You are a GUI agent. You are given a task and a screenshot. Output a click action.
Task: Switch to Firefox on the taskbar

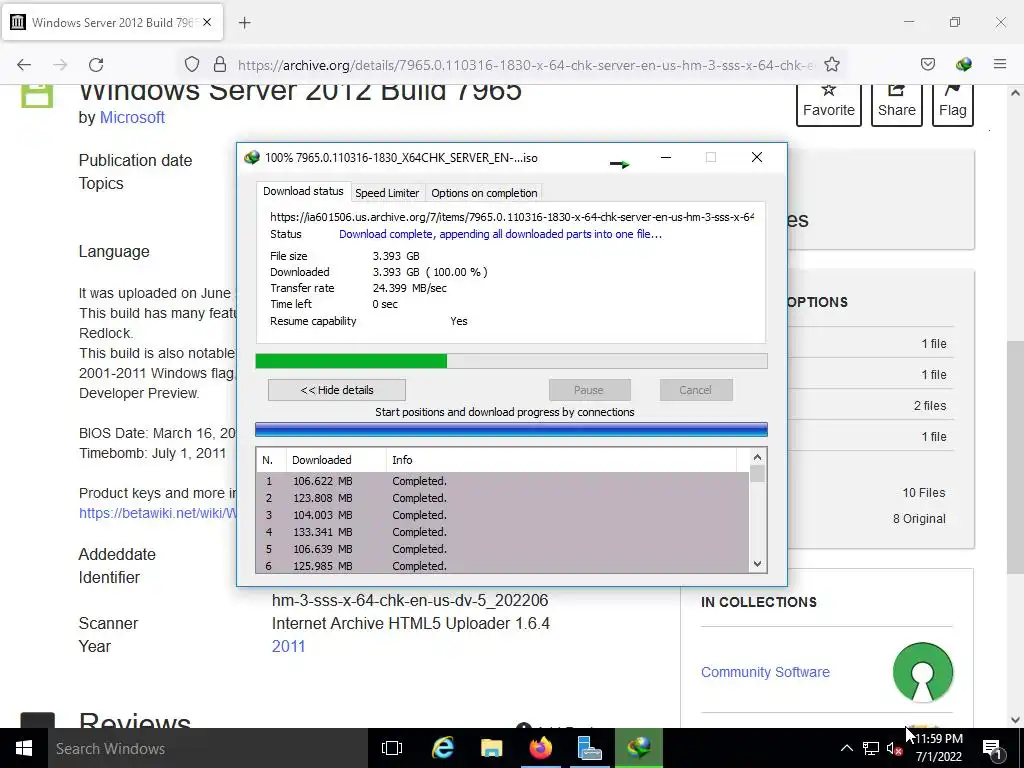540,748
